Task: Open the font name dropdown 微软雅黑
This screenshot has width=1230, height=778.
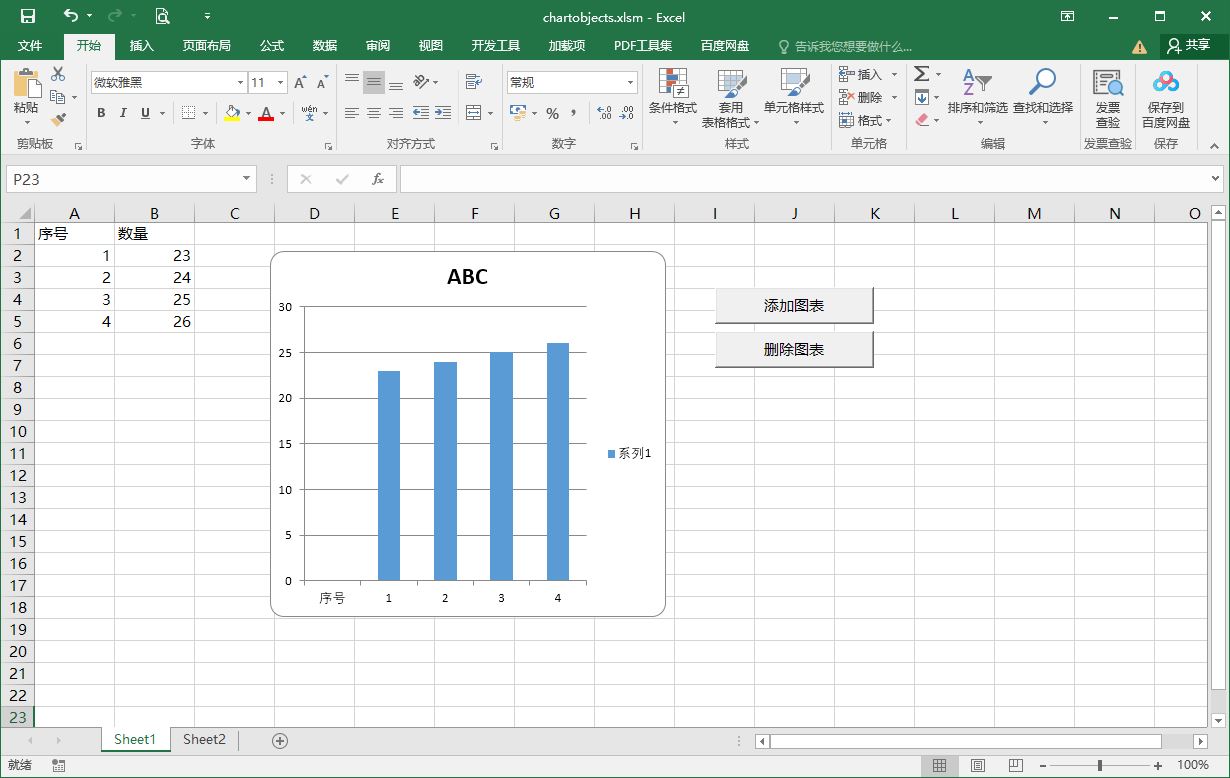Action: pos(240,83)
